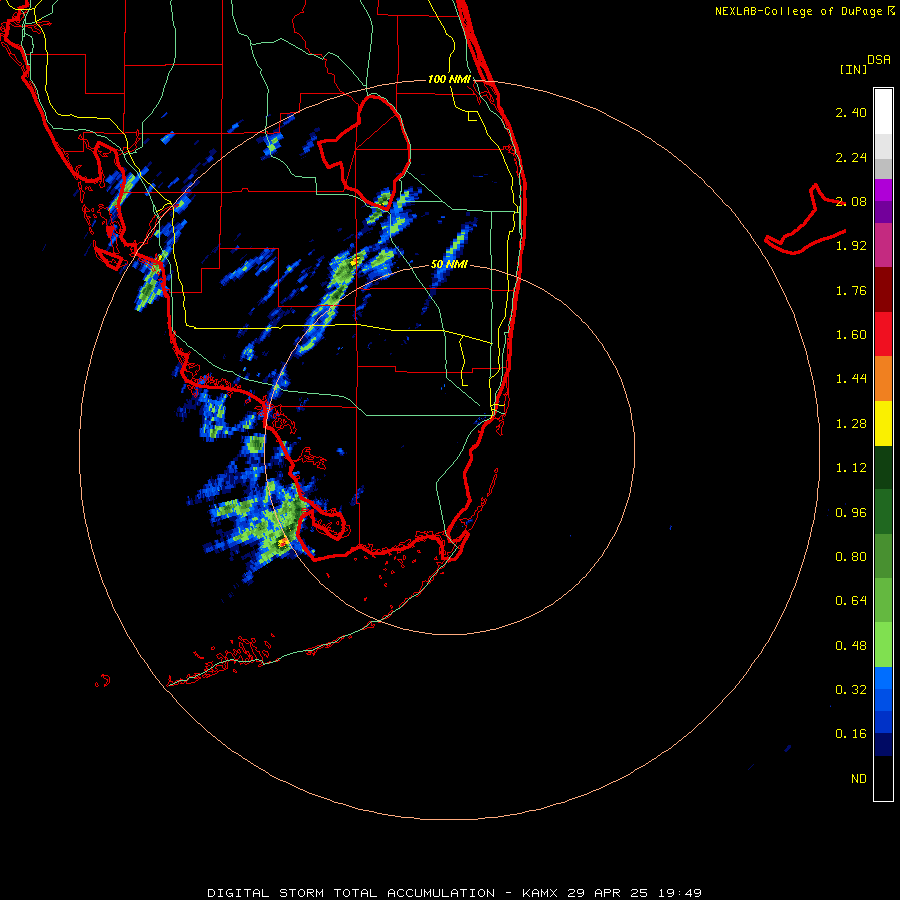This screenshot has height=900, width=900.
Task: Click the 1.12 legend value
Action: click(x=851, y=468)
